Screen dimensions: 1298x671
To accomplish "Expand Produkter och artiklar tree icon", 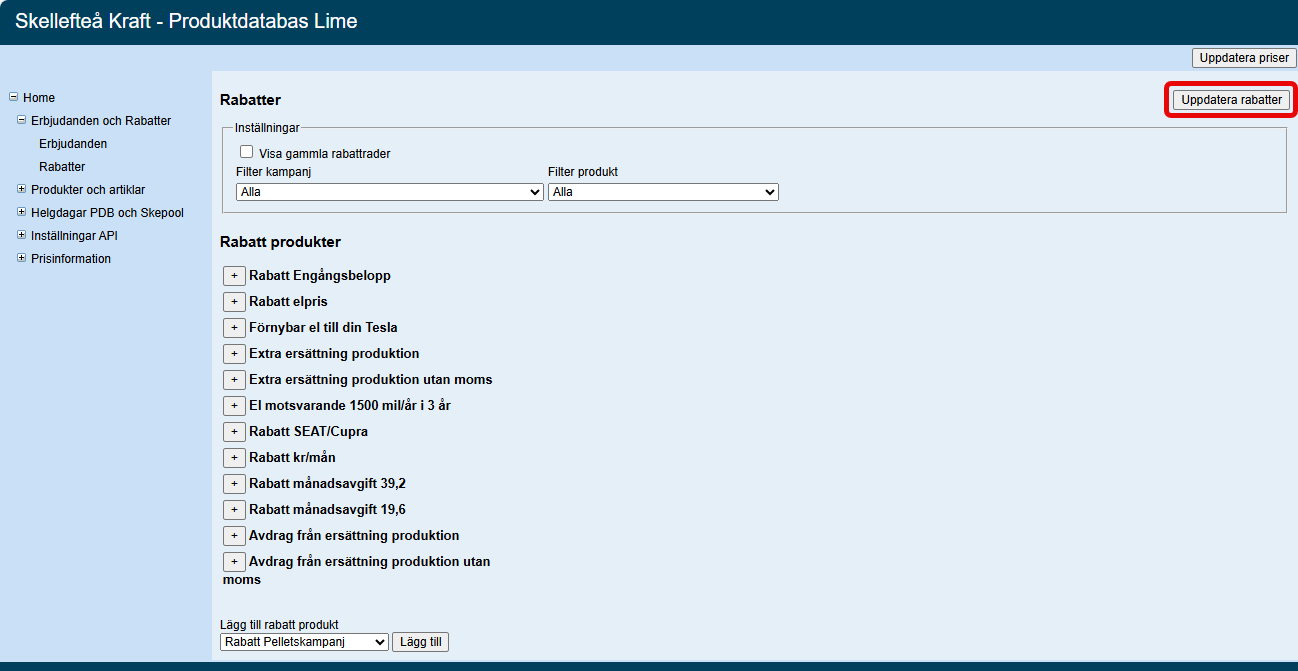I will (22, 189).
